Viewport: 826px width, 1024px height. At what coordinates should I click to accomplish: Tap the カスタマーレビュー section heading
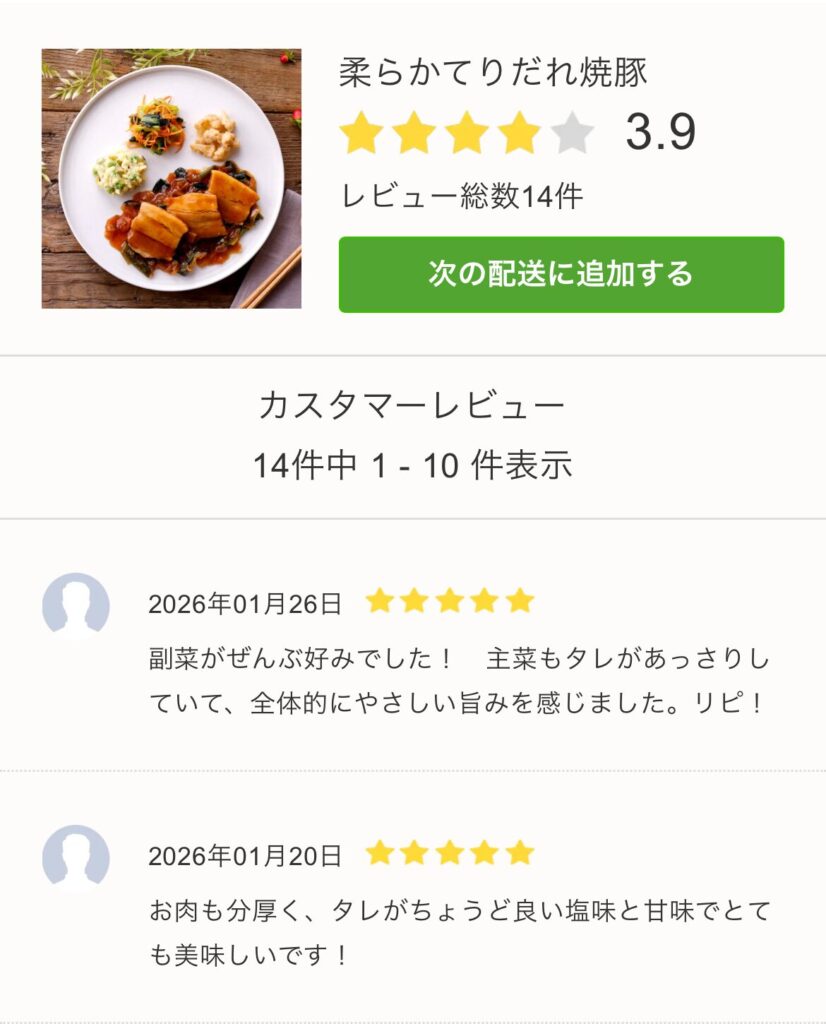coord(412,406)
